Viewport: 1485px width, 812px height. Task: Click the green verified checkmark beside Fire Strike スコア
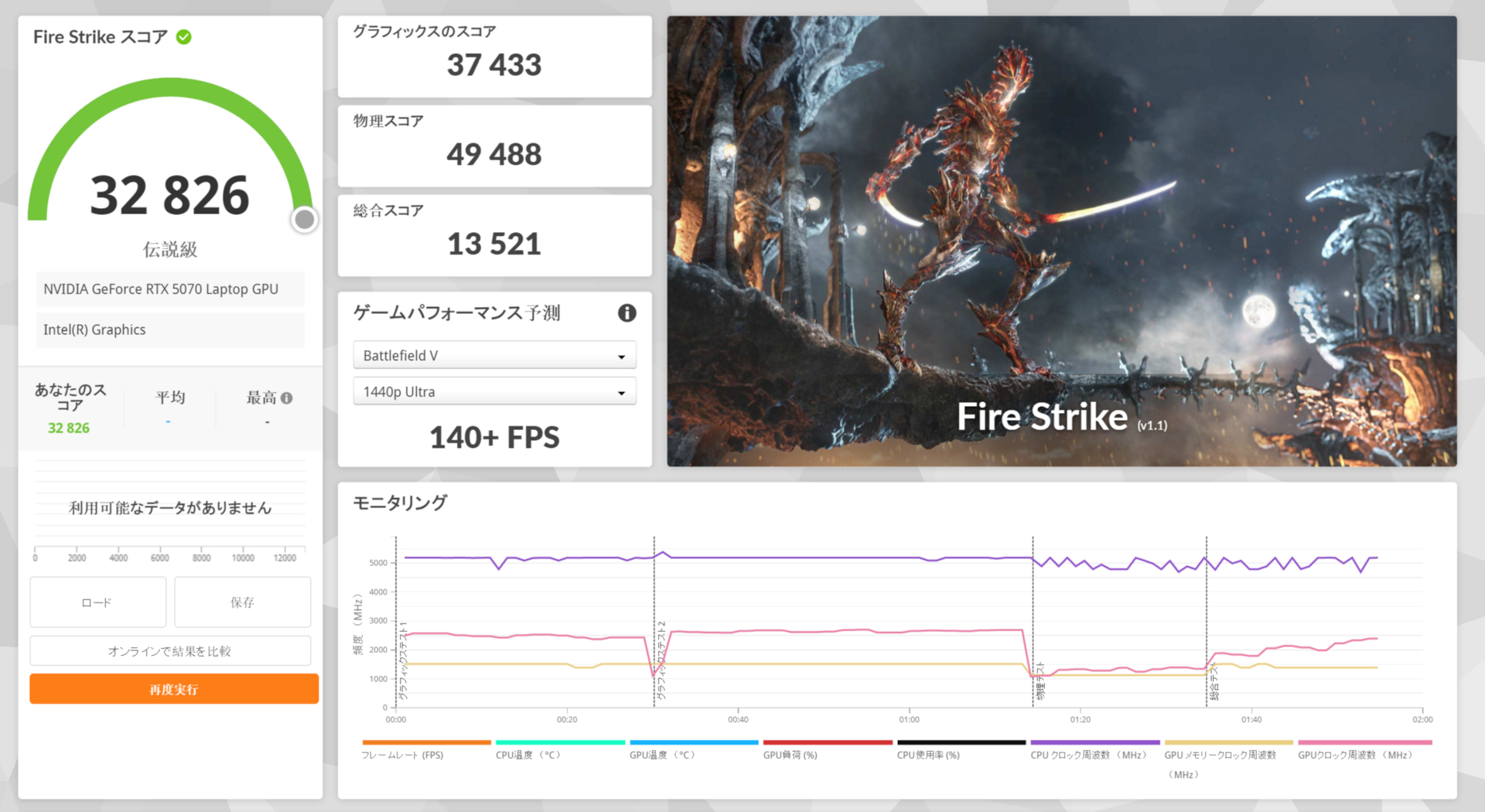coord(183,36)
